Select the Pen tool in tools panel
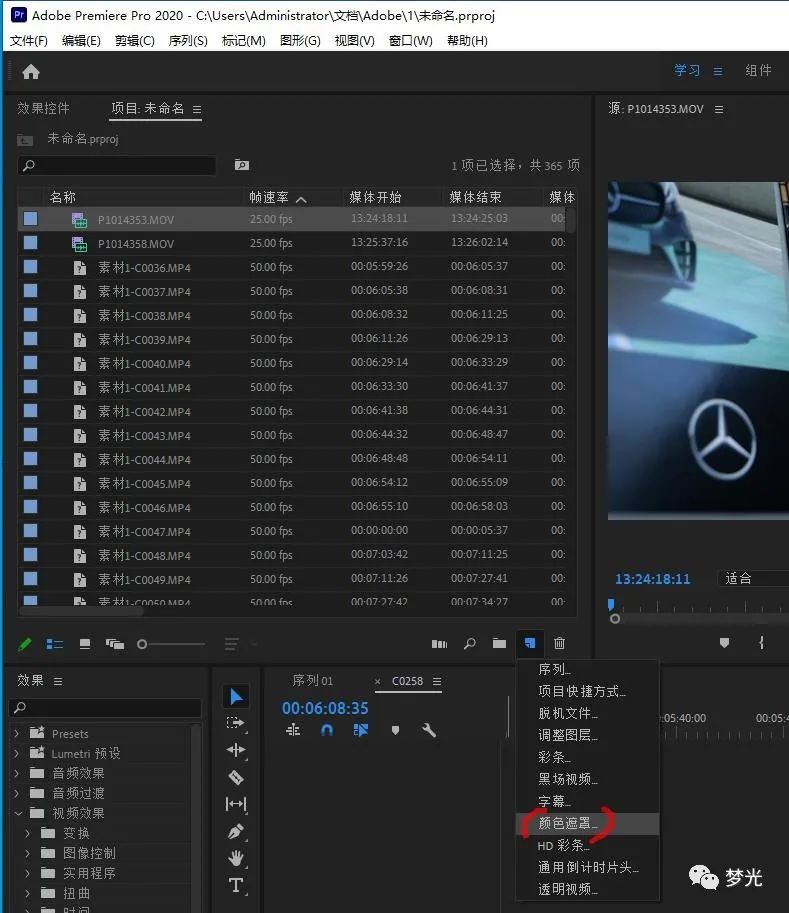The image size is (789, 913). tap(236, 830)
